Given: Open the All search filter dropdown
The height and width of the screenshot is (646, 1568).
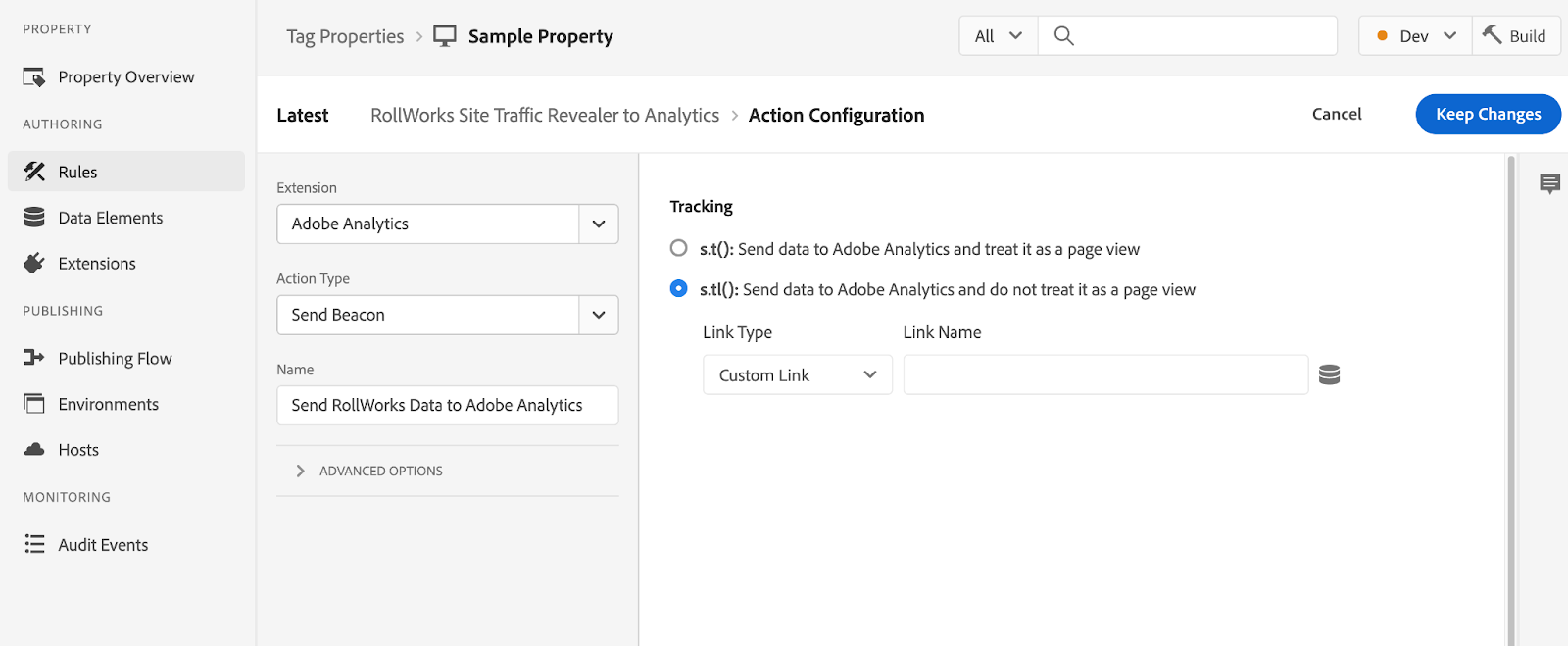Looking at the screenshot, I should (999, 36).
